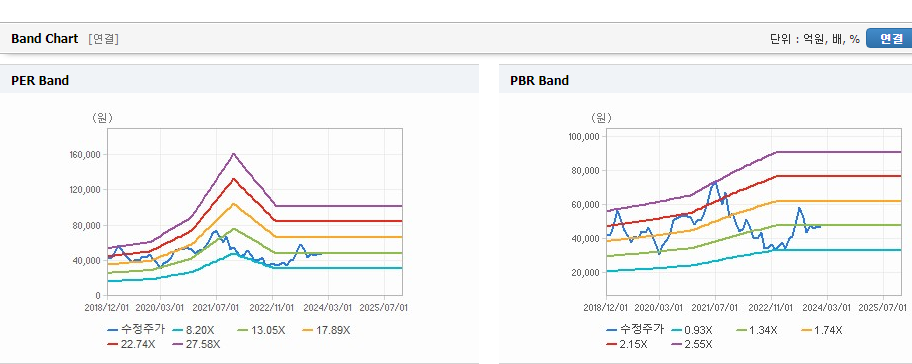Toggle 17.89X legend entry

[327, 330]
